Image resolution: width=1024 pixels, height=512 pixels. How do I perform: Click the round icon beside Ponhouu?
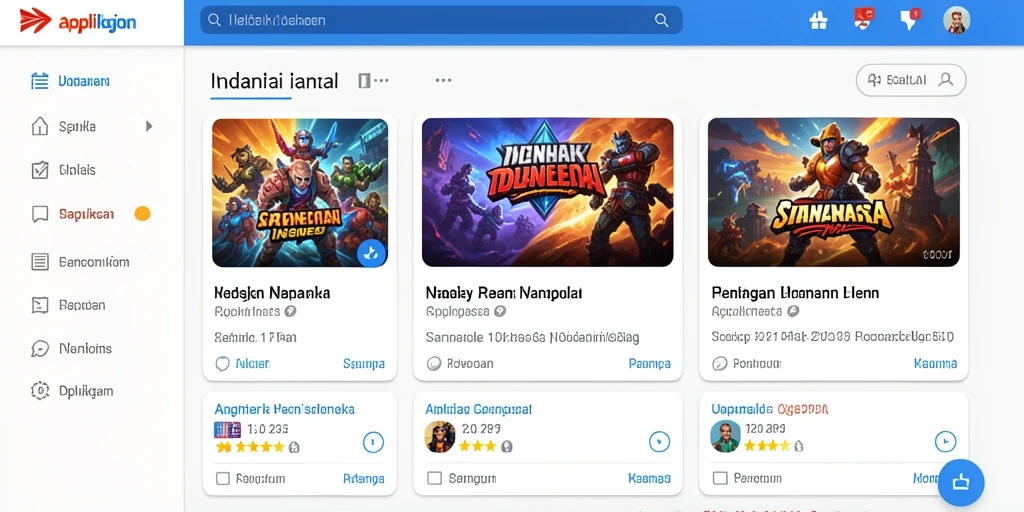[x=720, y=364]
